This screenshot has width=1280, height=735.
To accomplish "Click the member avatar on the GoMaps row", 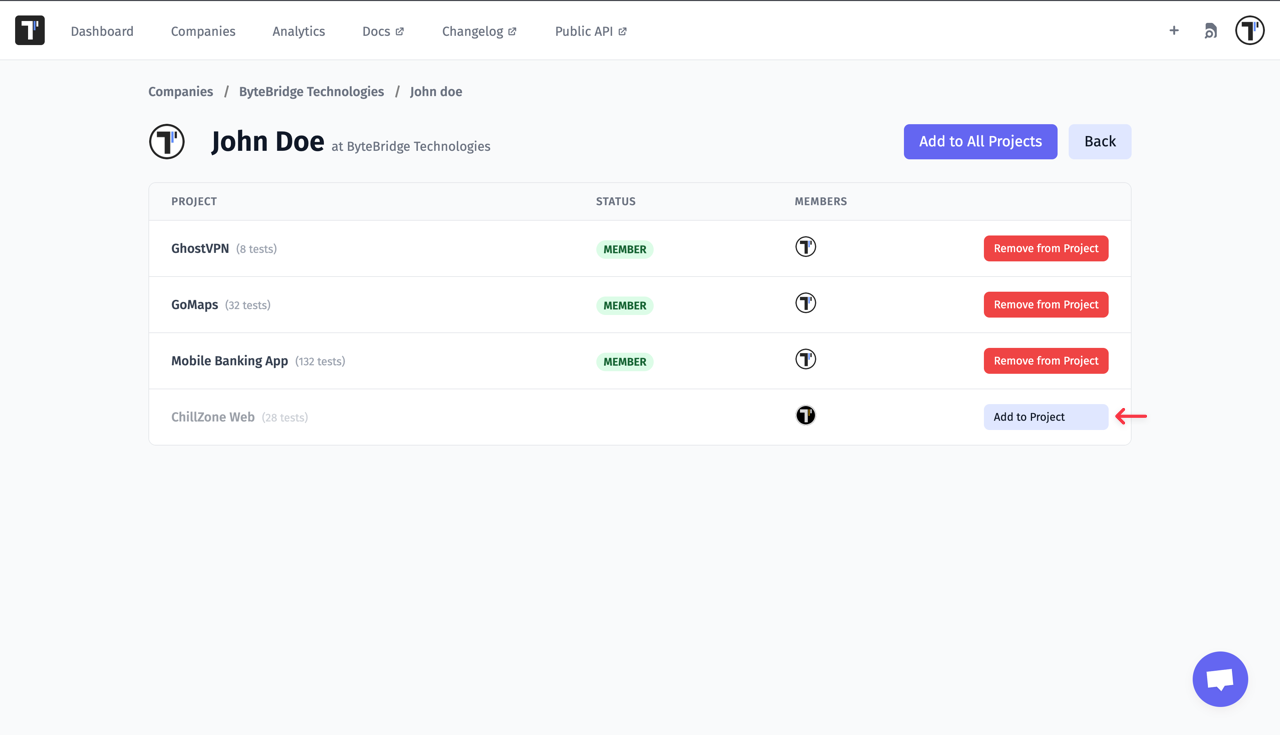I will 806,302.
